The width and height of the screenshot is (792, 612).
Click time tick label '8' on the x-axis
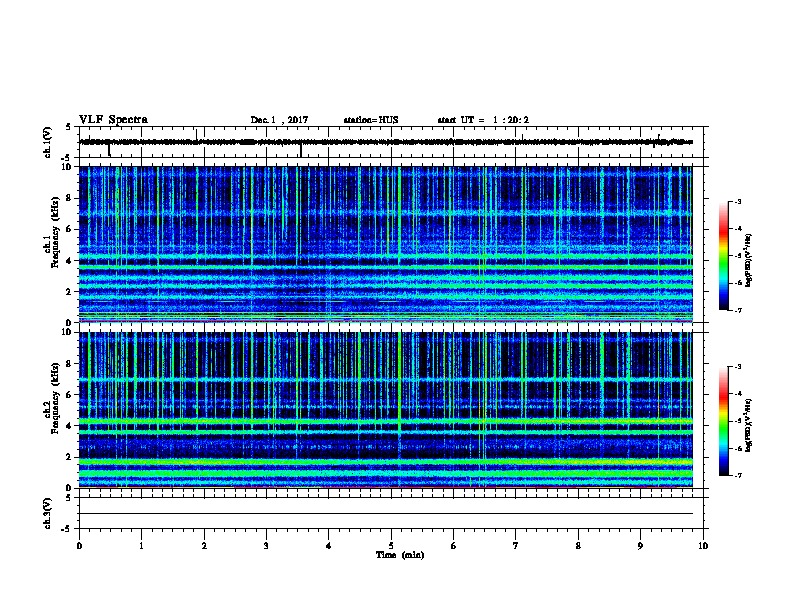click(578, 546)
